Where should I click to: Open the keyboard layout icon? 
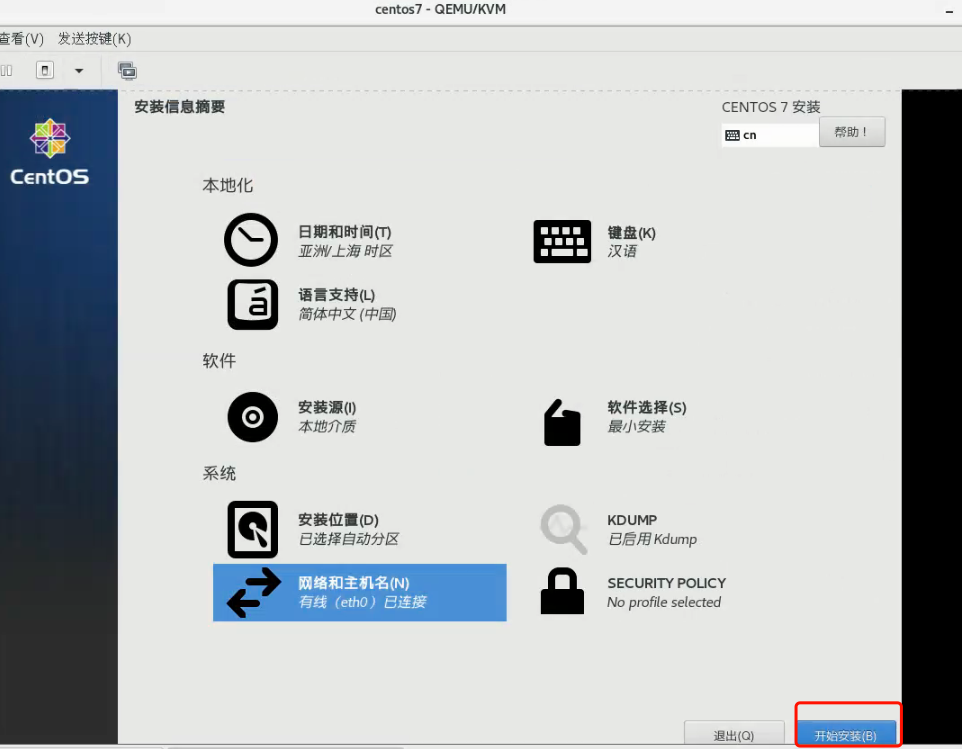coord(562,242)
